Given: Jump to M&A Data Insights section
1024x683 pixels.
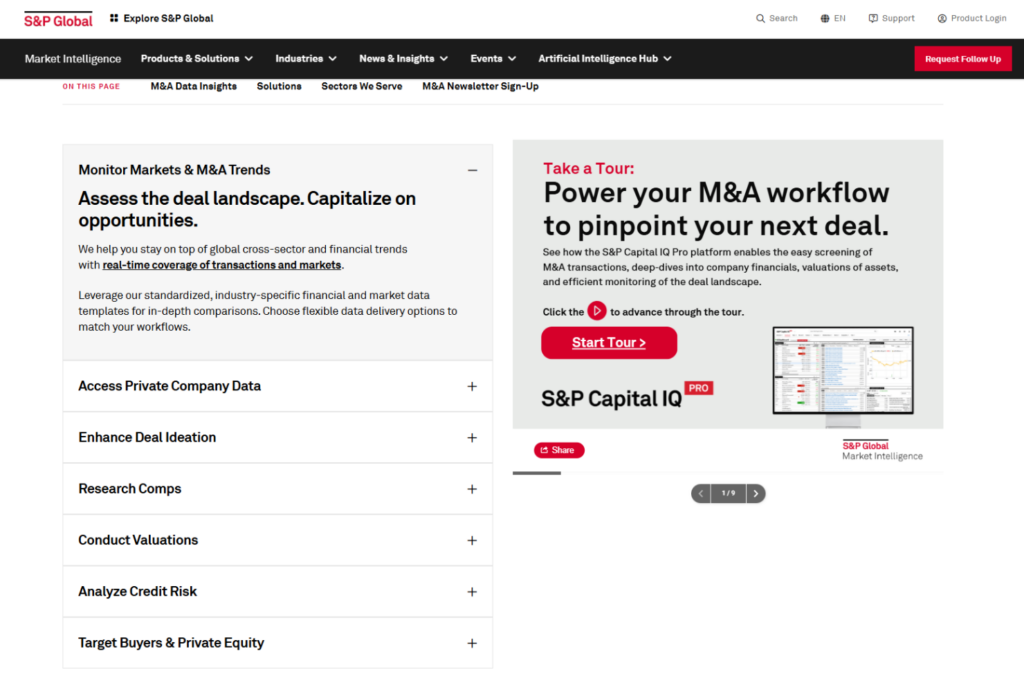Looking at the screenshot, I should [x=193, y=86].
